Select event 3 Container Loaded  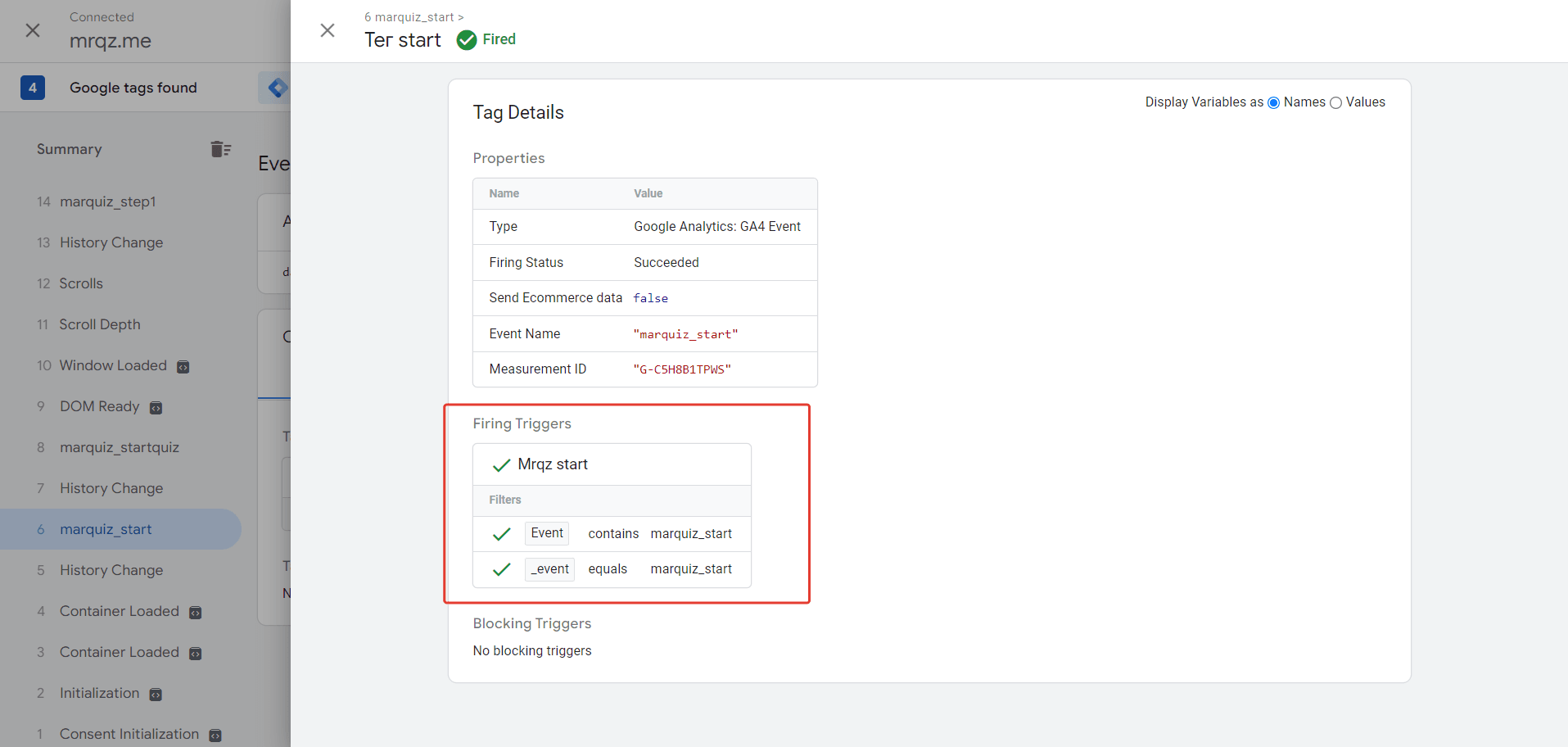point(120,652)
